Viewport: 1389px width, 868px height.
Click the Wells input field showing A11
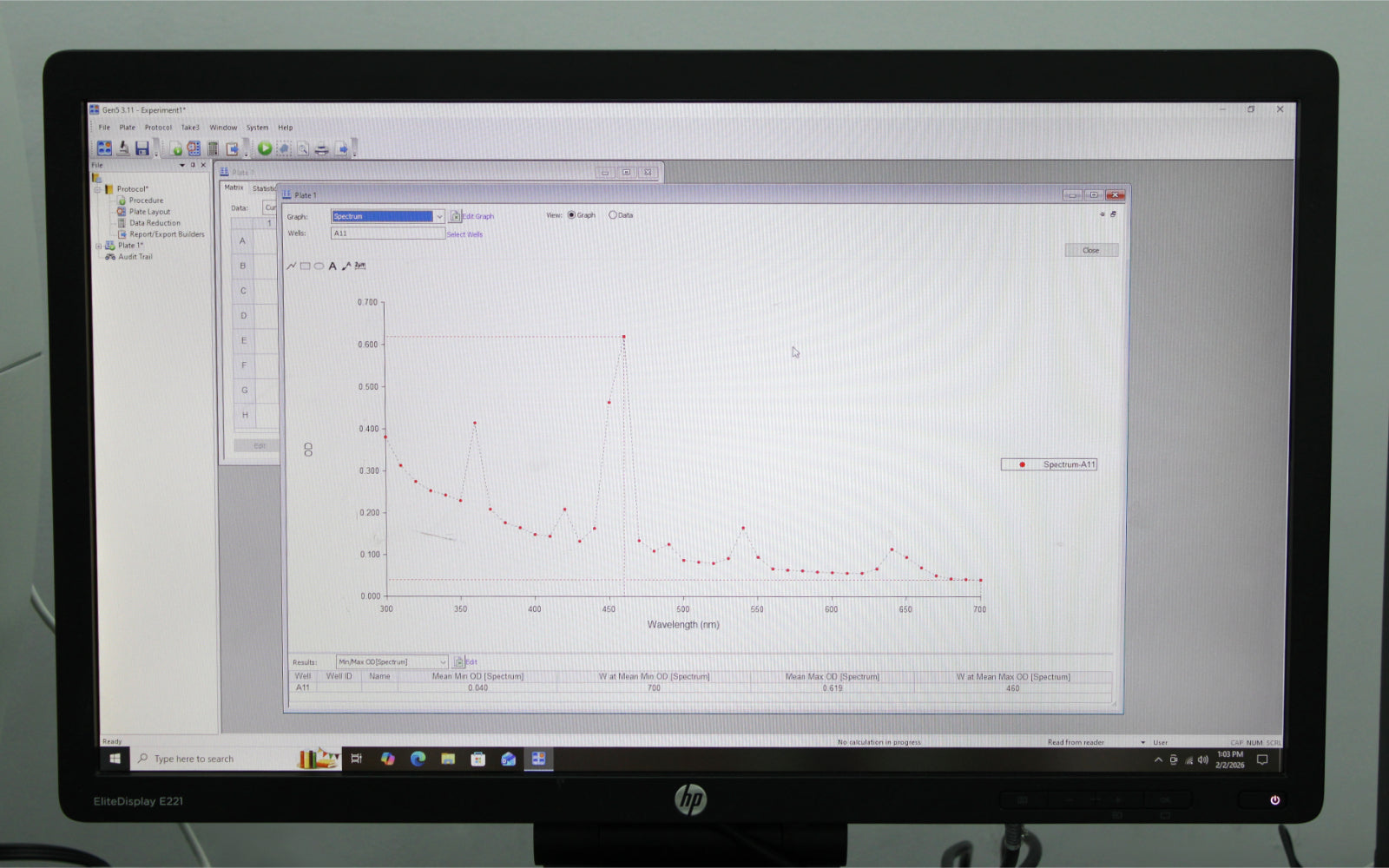[x=387, y=233]
